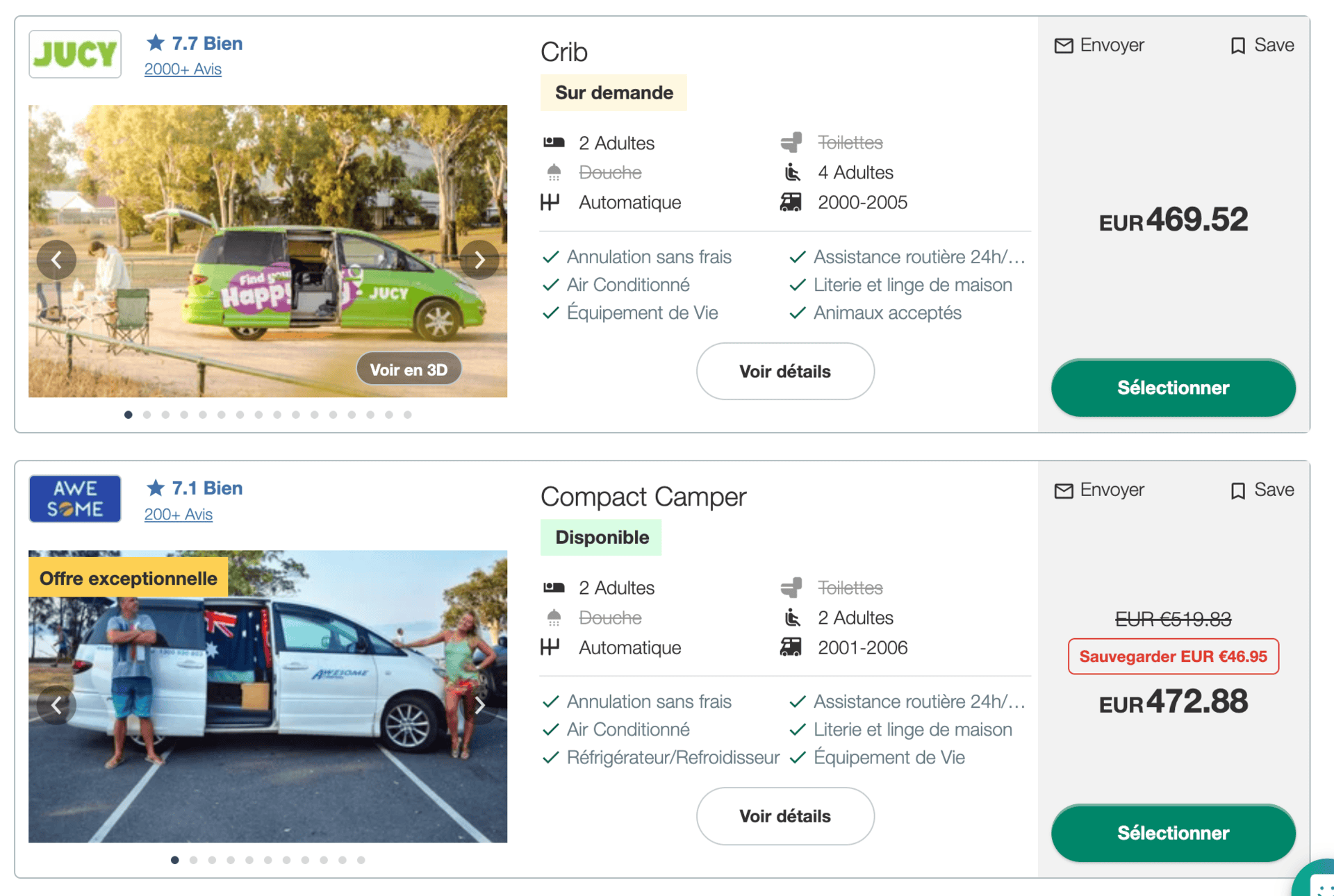Click the Awesome Campers logo

point(75,499)
